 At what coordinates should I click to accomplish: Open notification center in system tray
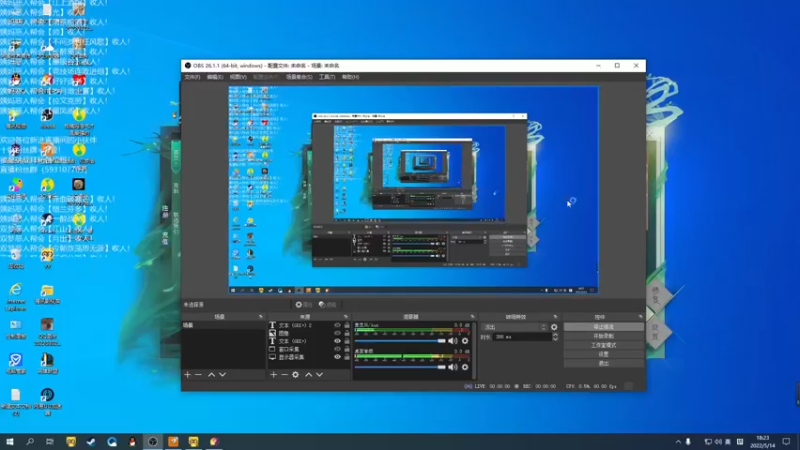pos(786,441)
